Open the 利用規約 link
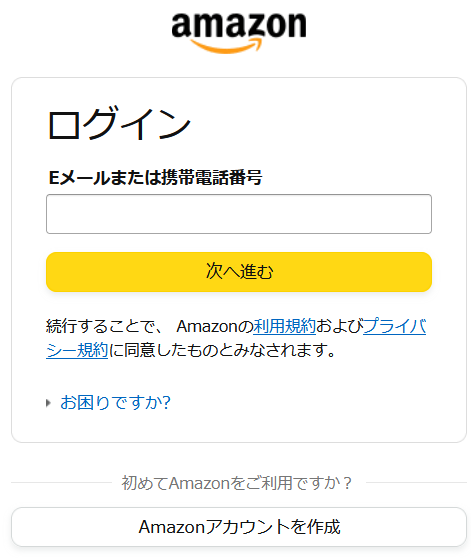 (284, 326)
